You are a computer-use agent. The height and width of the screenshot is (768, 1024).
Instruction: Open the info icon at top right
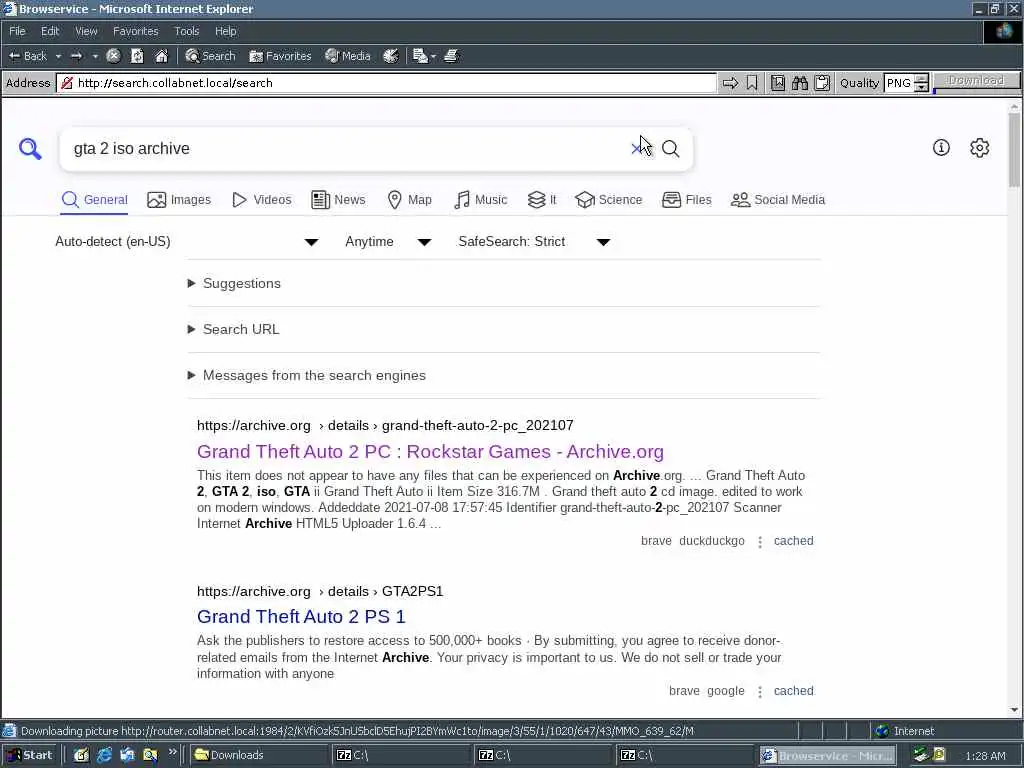941,148
